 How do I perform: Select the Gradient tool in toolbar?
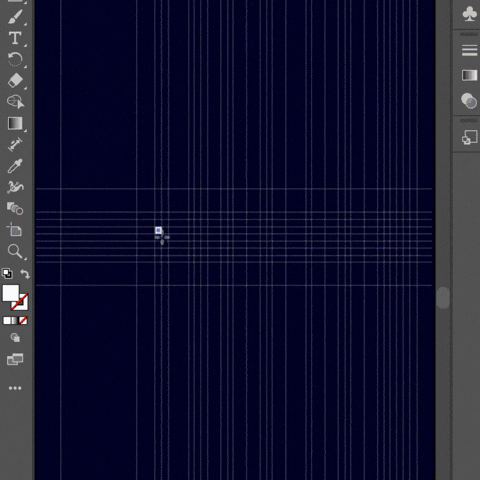coord(15,123)
